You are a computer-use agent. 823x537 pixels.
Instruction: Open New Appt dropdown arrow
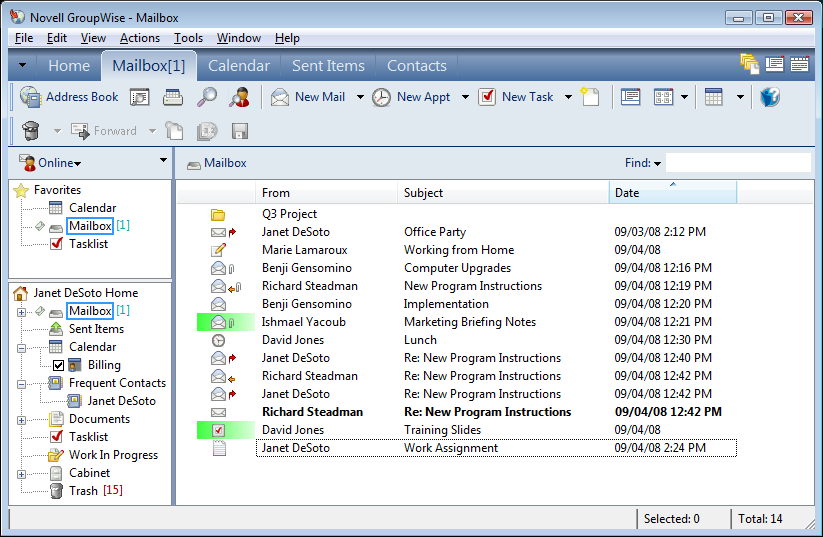pos(465,97)
